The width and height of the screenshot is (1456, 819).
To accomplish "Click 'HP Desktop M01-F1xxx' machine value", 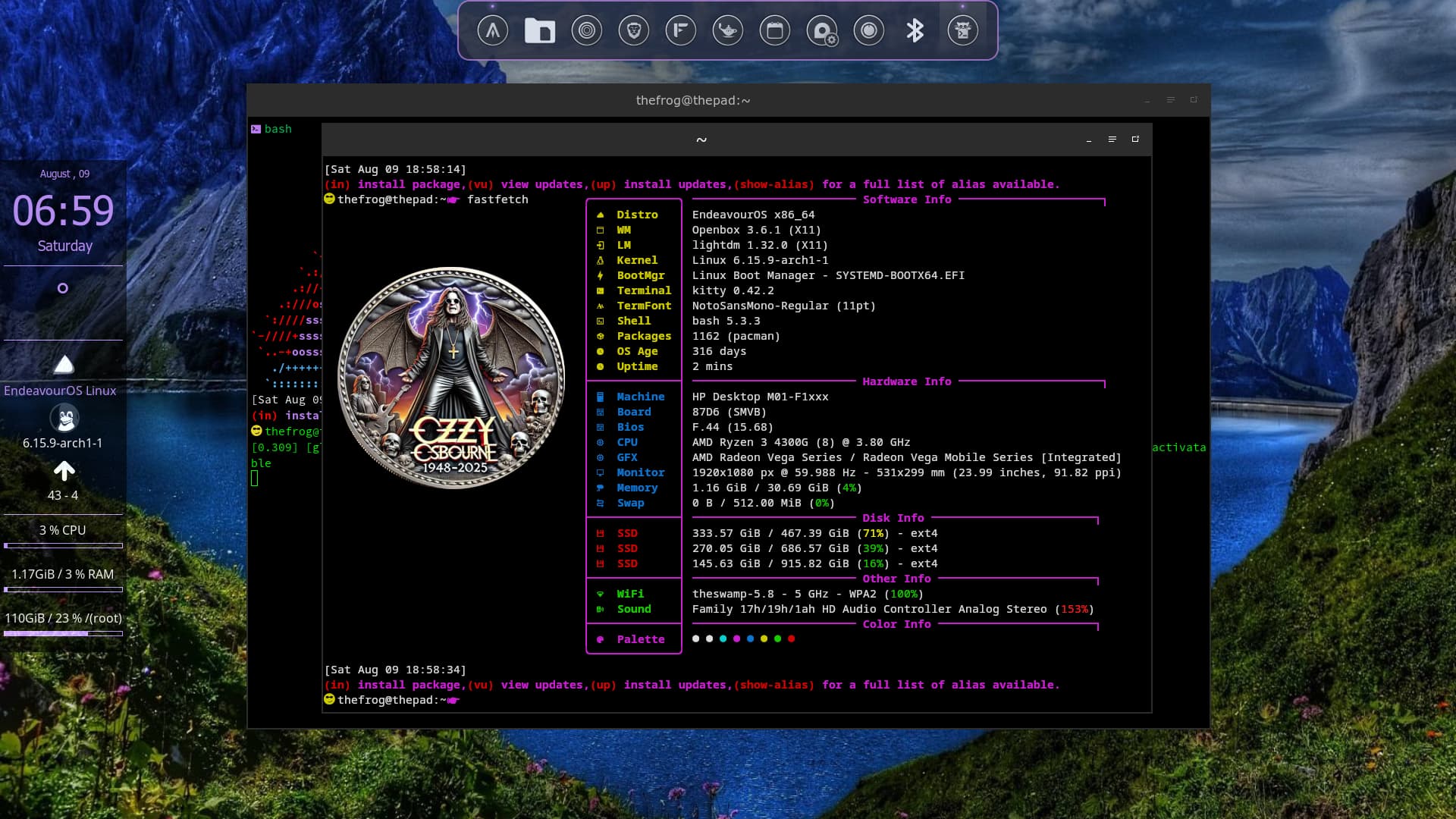I will (760, 397).
